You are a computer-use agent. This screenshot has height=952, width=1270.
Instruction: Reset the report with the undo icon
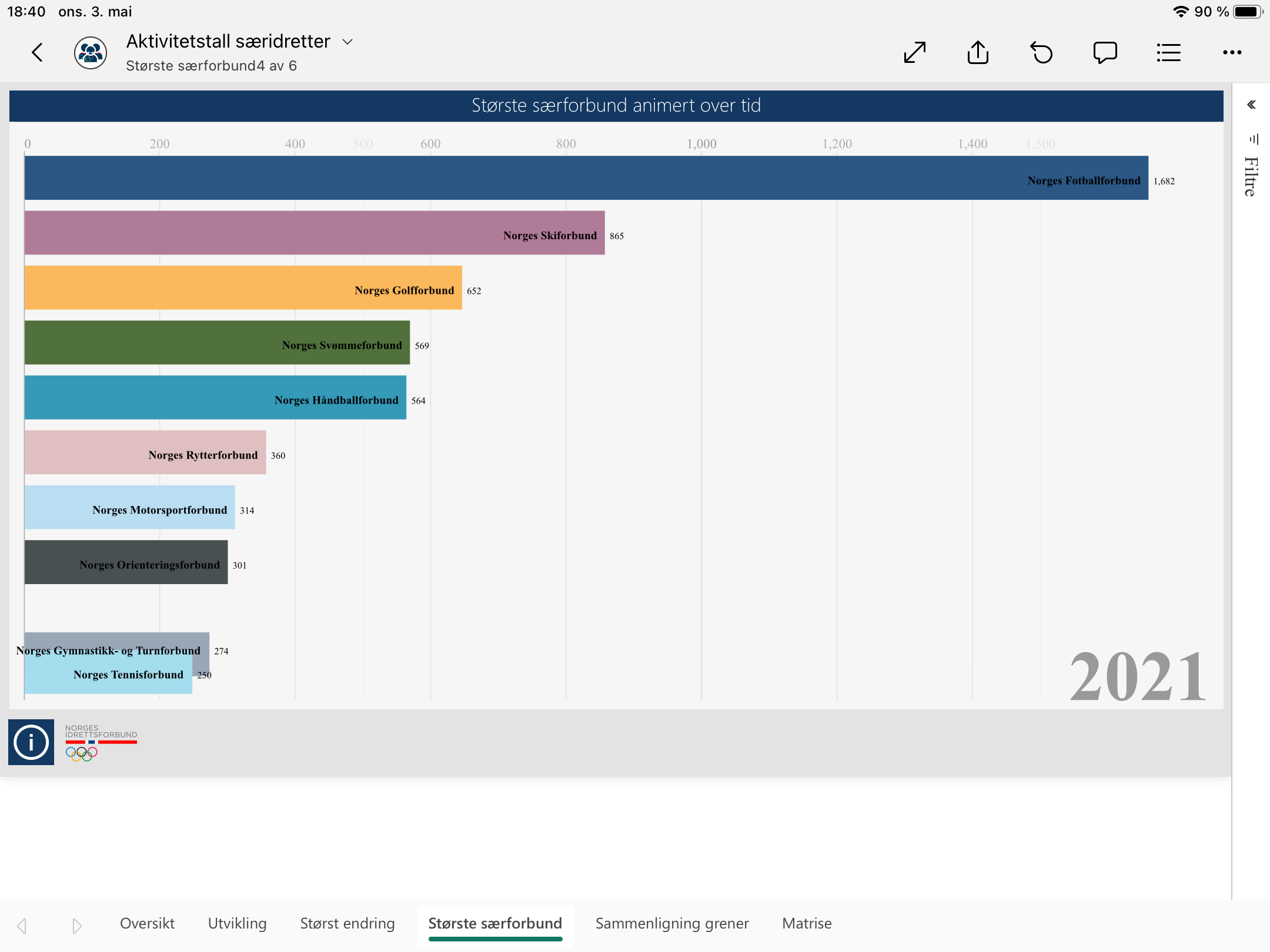tap(1042, 53)
